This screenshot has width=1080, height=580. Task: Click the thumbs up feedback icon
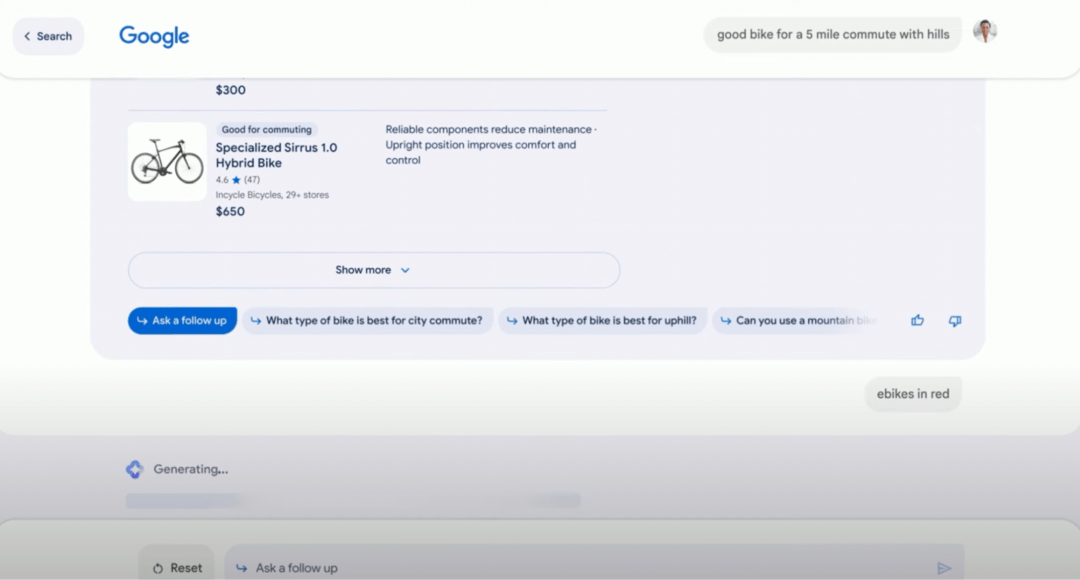[x=917, y=321]
